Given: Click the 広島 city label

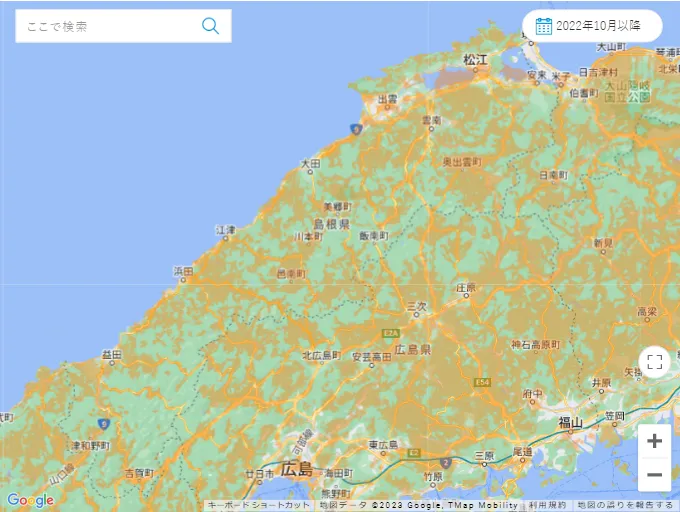Looking at the screenshot, I should click(x=296, y=469).
